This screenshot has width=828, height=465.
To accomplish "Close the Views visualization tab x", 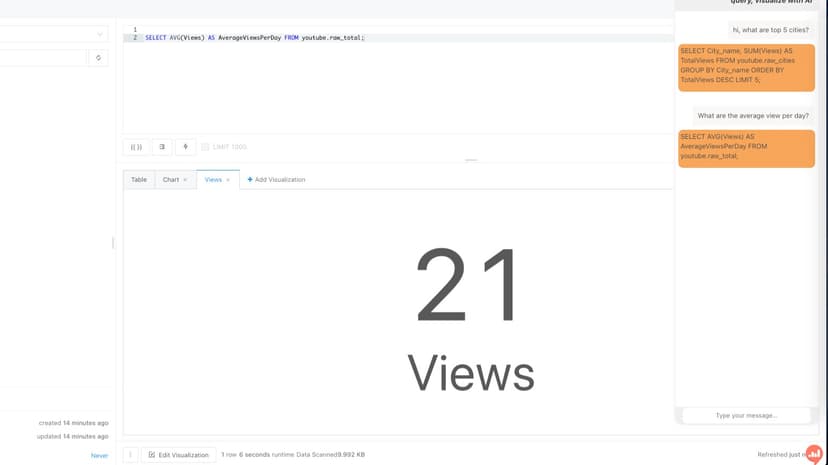I will pos(228,180).
